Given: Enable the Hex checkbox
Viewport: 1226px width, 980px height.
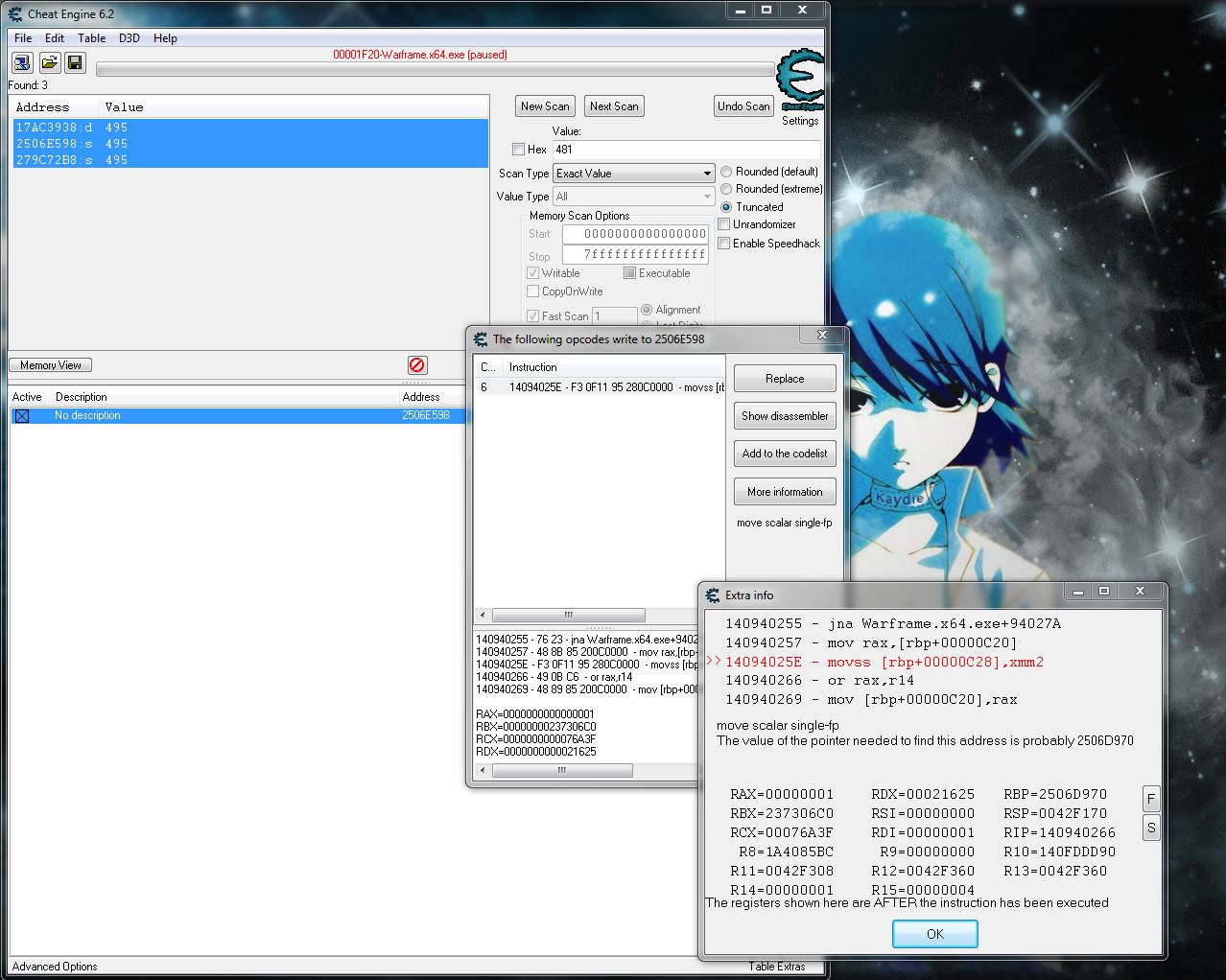Looking at the screenshot, I should 519,150.
